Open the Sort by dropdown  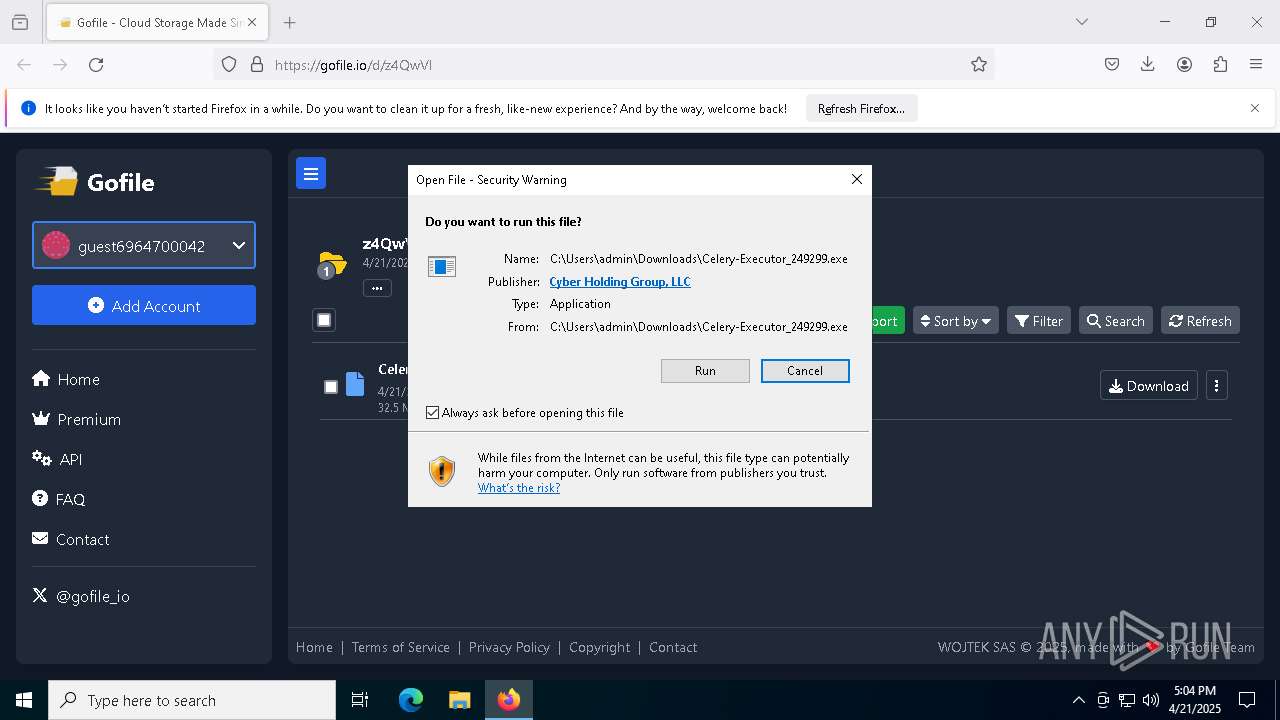pos(955,321)
